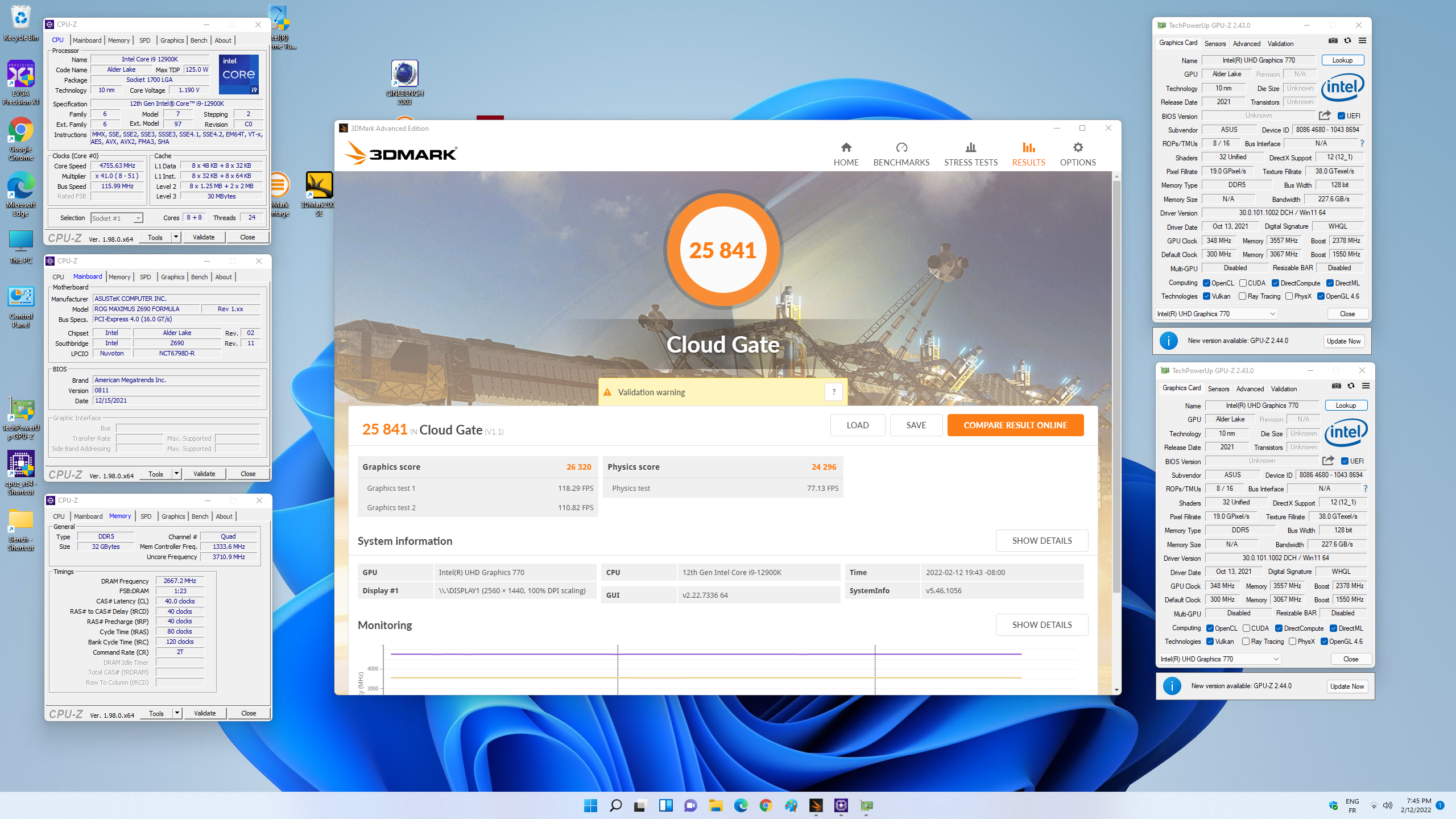Refresh data in upper GPU-Z window
1456x819 pixels.
[x=1347, y=41]
